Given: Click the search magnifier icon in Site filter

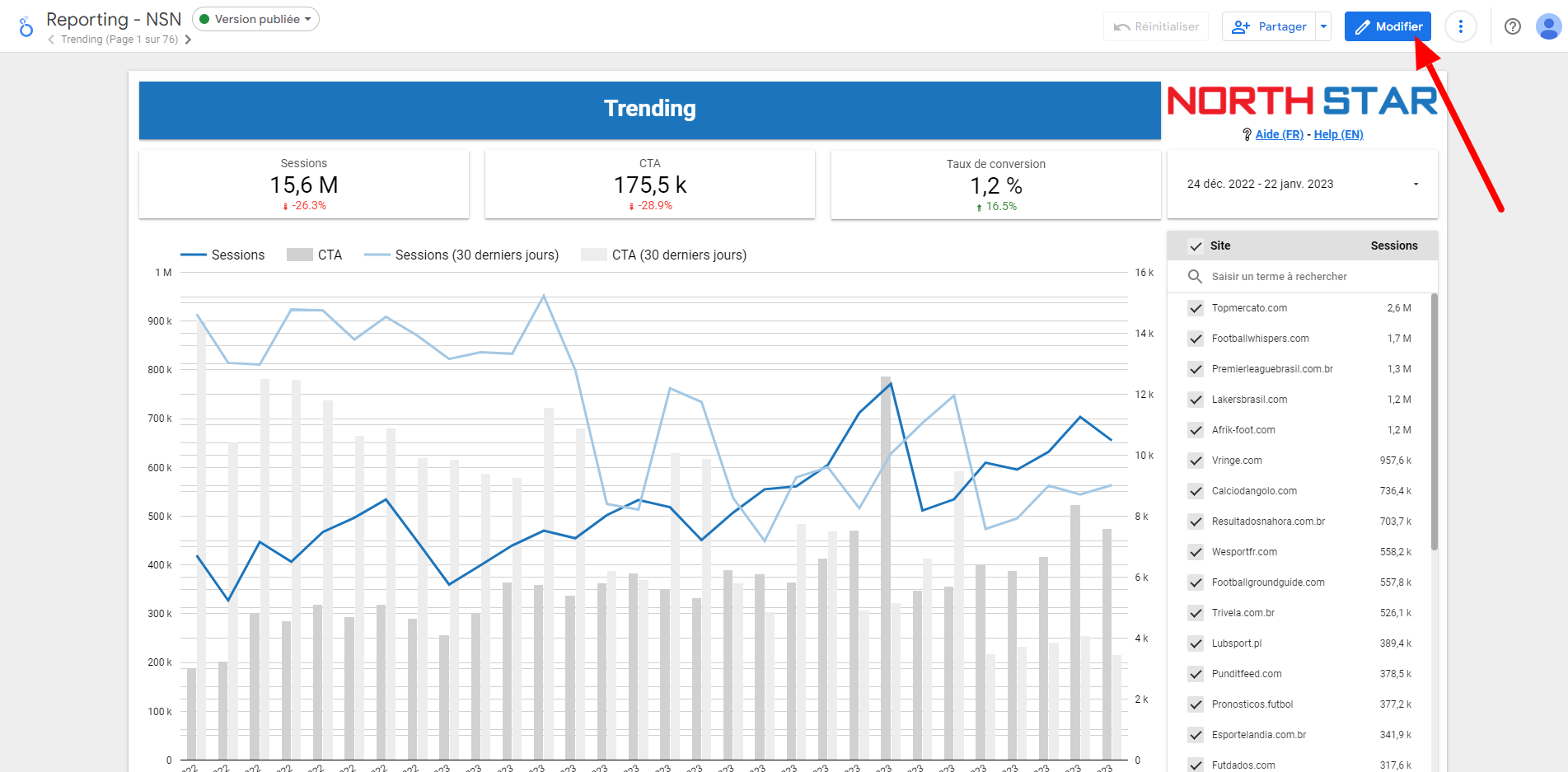Looking at the screenshot, I should coord(1195,277).
